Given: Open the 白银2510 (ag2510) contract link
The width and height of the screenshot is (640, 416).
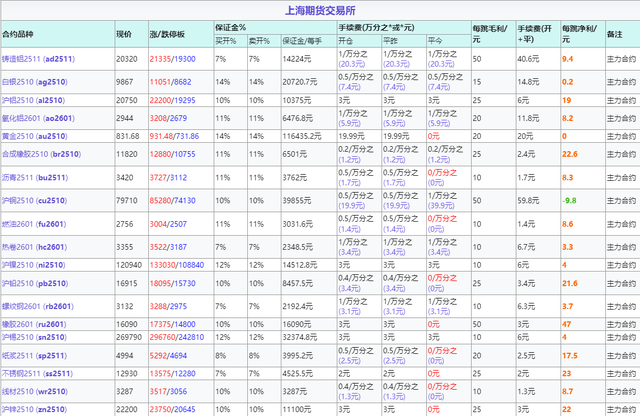Looking at the screenshot, I should tap(35, 82).
